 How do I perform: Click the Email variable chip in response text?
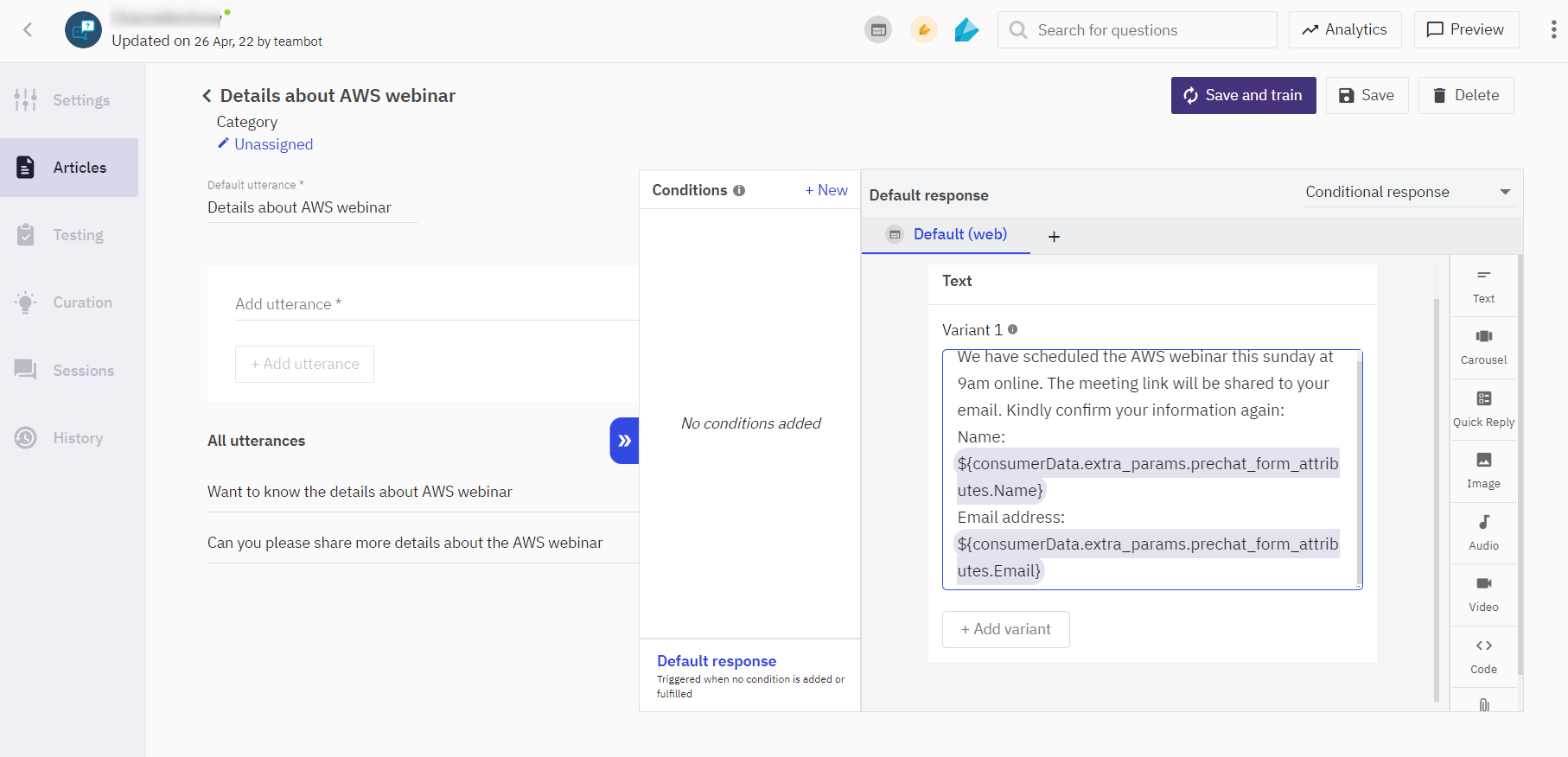pos(1147,557)
